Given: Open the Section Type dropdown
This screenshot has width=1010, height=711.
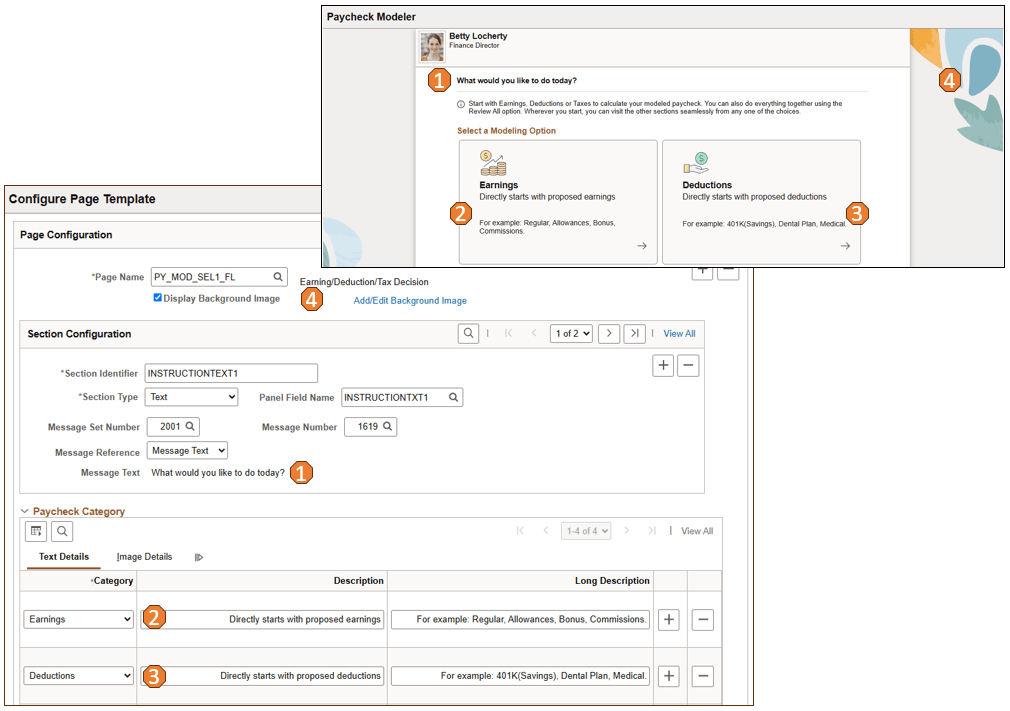Looking at the screenshot, I should (x=191, y=397).
